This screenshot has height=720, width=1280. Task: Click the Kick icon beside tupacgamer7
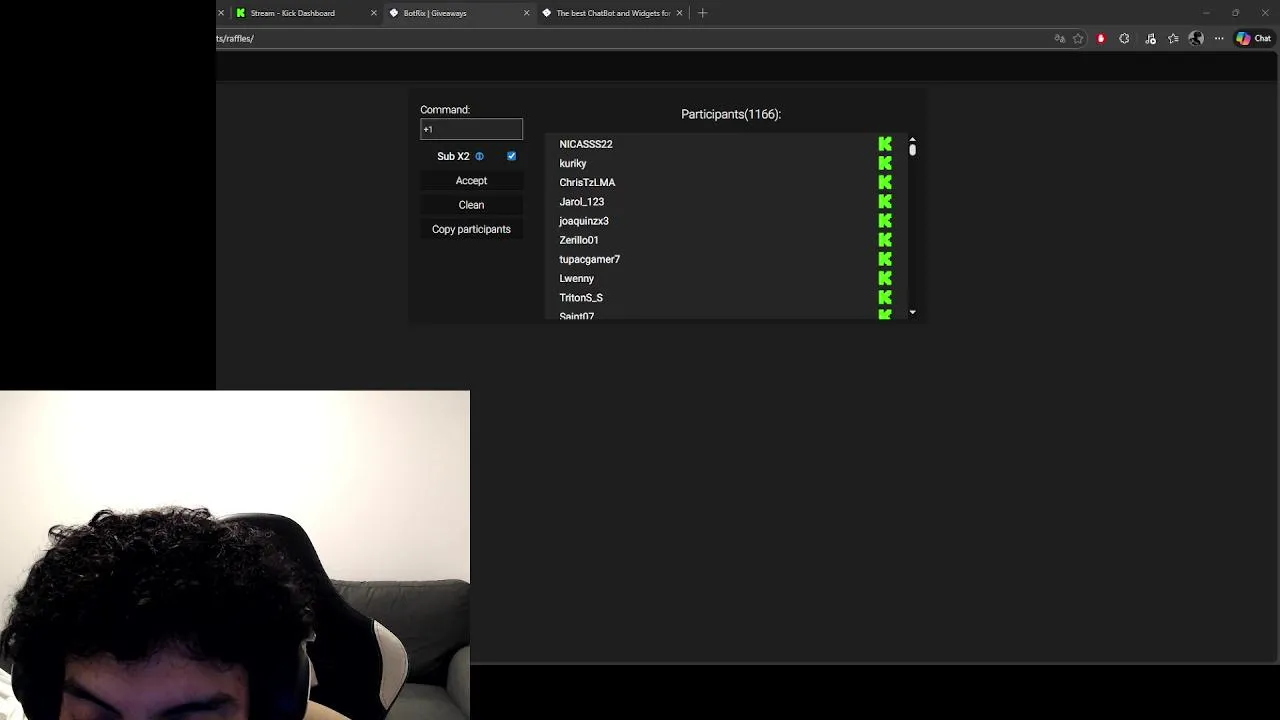[885, 259]
